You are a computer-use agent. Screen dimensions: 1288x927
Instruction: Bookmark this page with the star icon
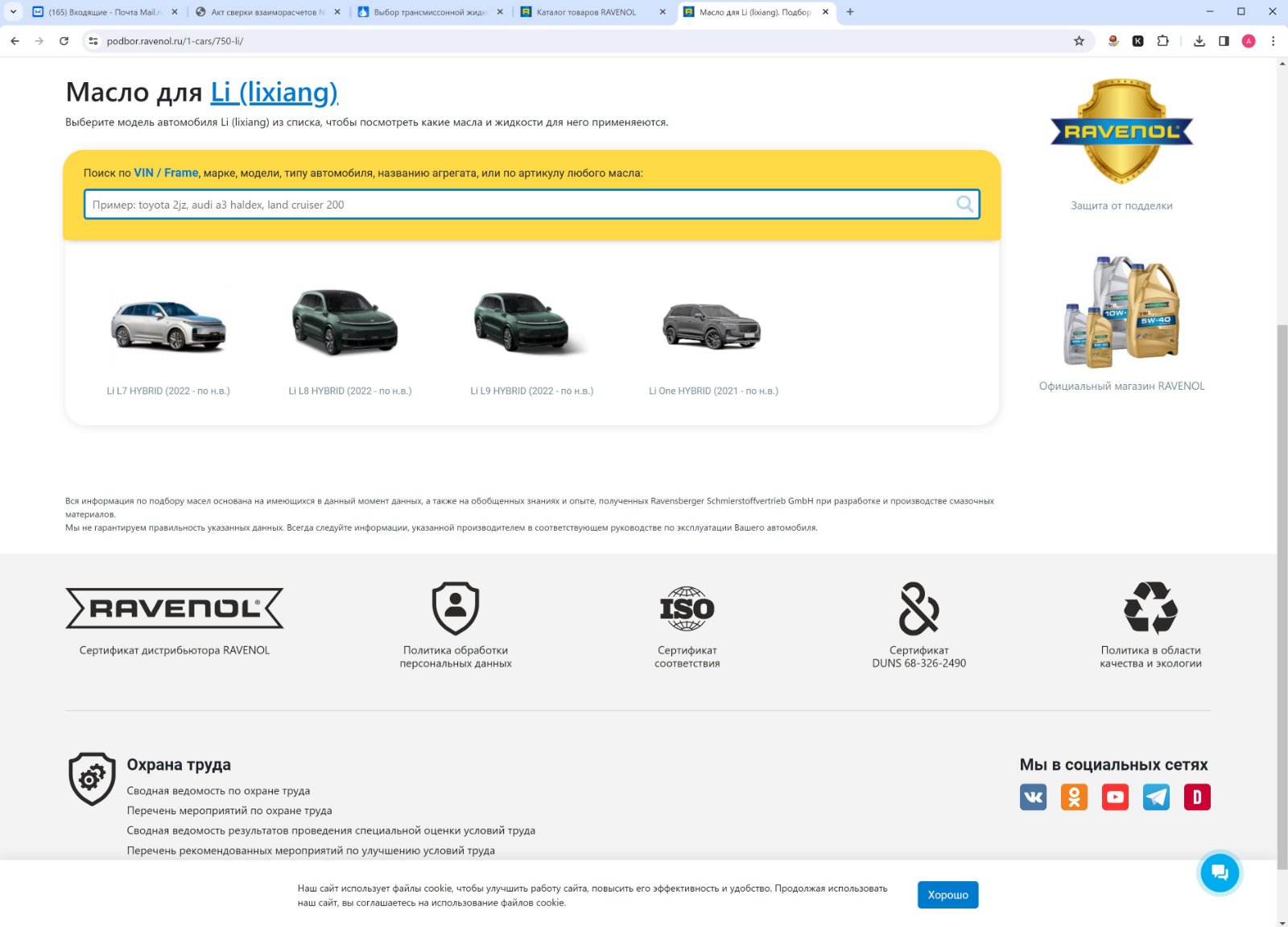click(x=1079, y=41)
